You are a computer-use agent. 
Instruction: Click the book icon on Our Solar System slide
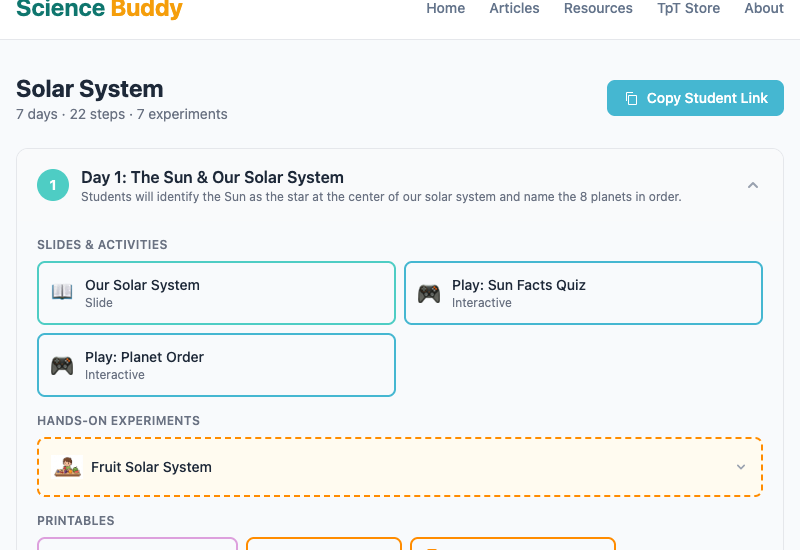(x=62, y=292)
